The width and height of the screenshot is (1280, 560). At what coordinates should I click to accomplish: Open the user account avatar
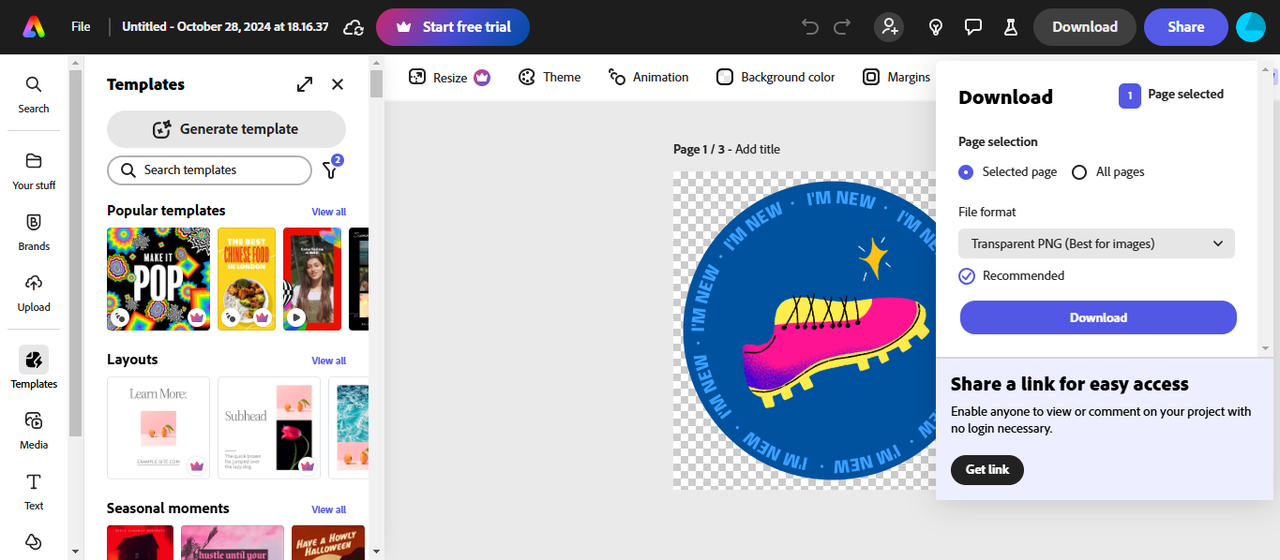(1251, 27)
